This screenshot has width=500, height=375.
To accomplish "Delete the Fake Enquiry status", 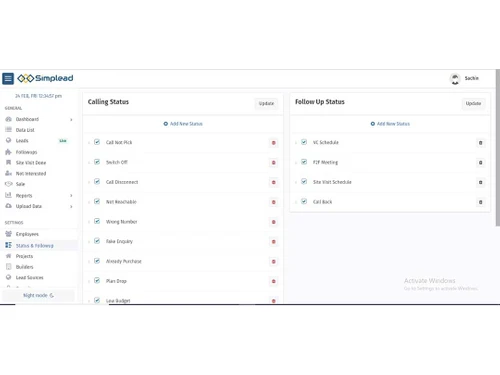I will tap(274, 242).
